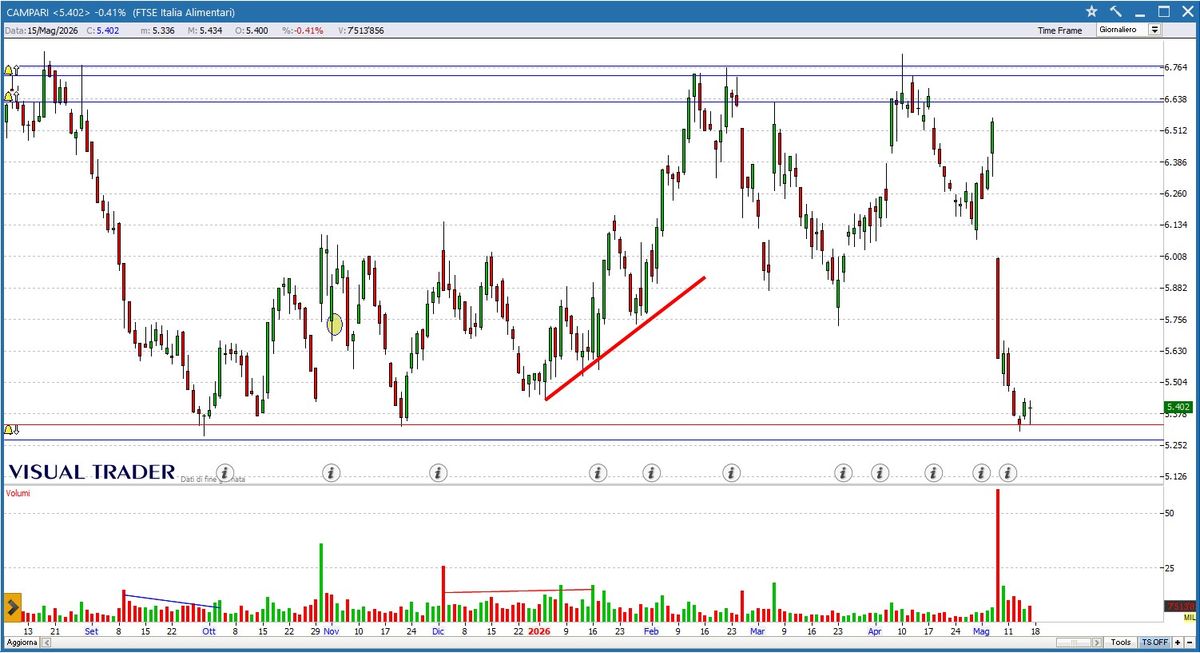Open info marker below early October candles
The width and height of the screenshot is (1200, 653).
pyautogui.click(x=225, y=472)
